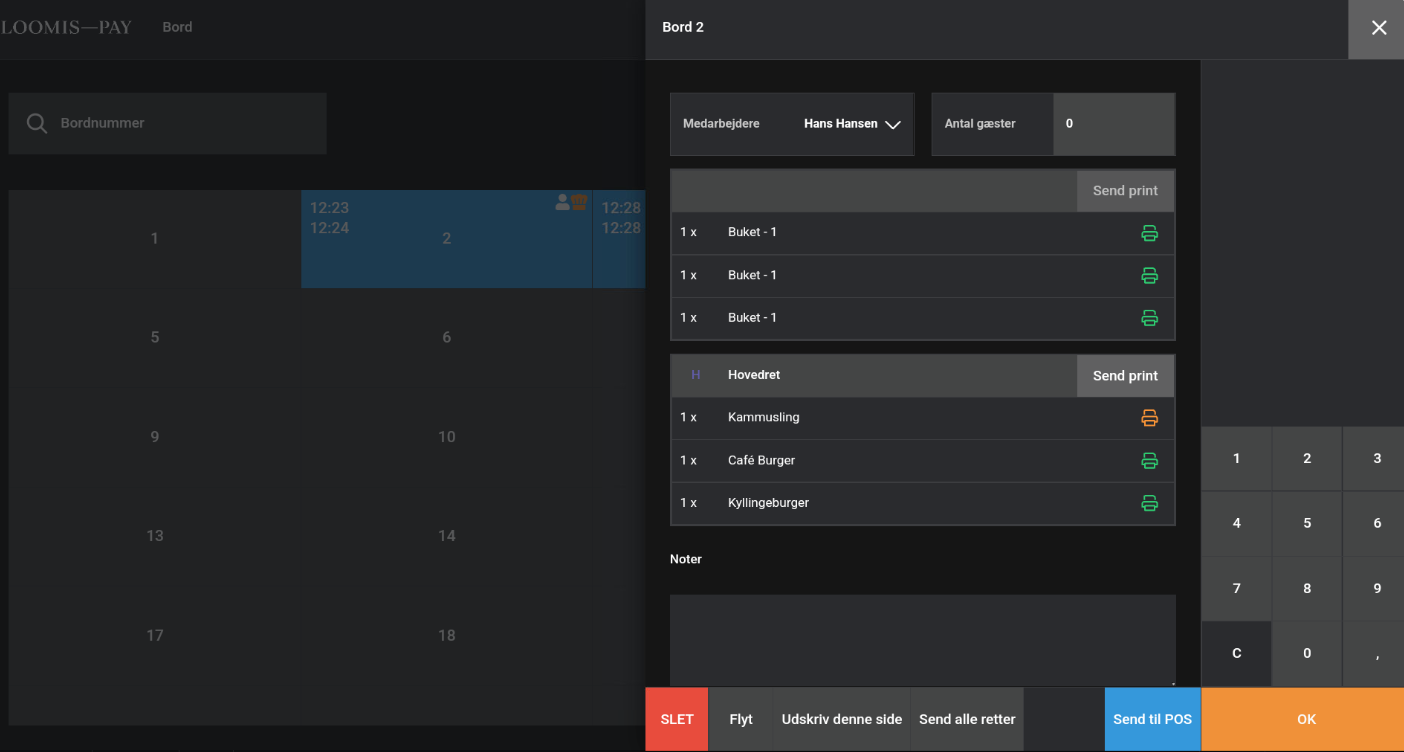Click the printer icon next to Café Burger
1404x752 pixels.
[1149, 461]
